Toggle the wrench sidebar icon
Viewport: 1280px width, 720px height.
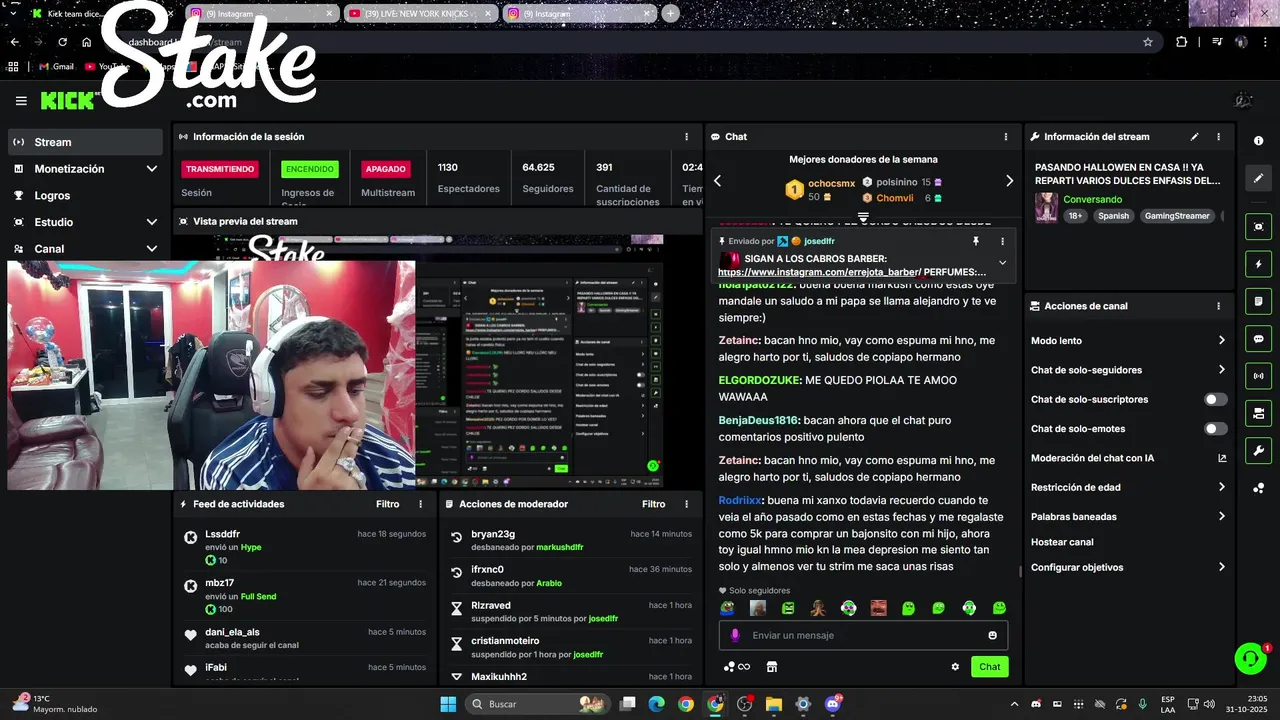point(1258,450)
